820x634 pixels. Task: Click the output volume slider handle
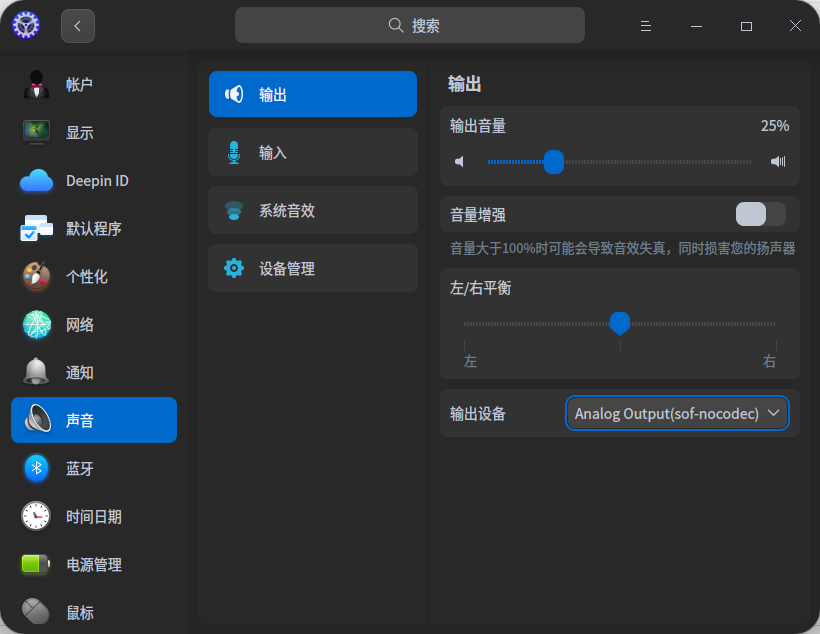point(554,161)
